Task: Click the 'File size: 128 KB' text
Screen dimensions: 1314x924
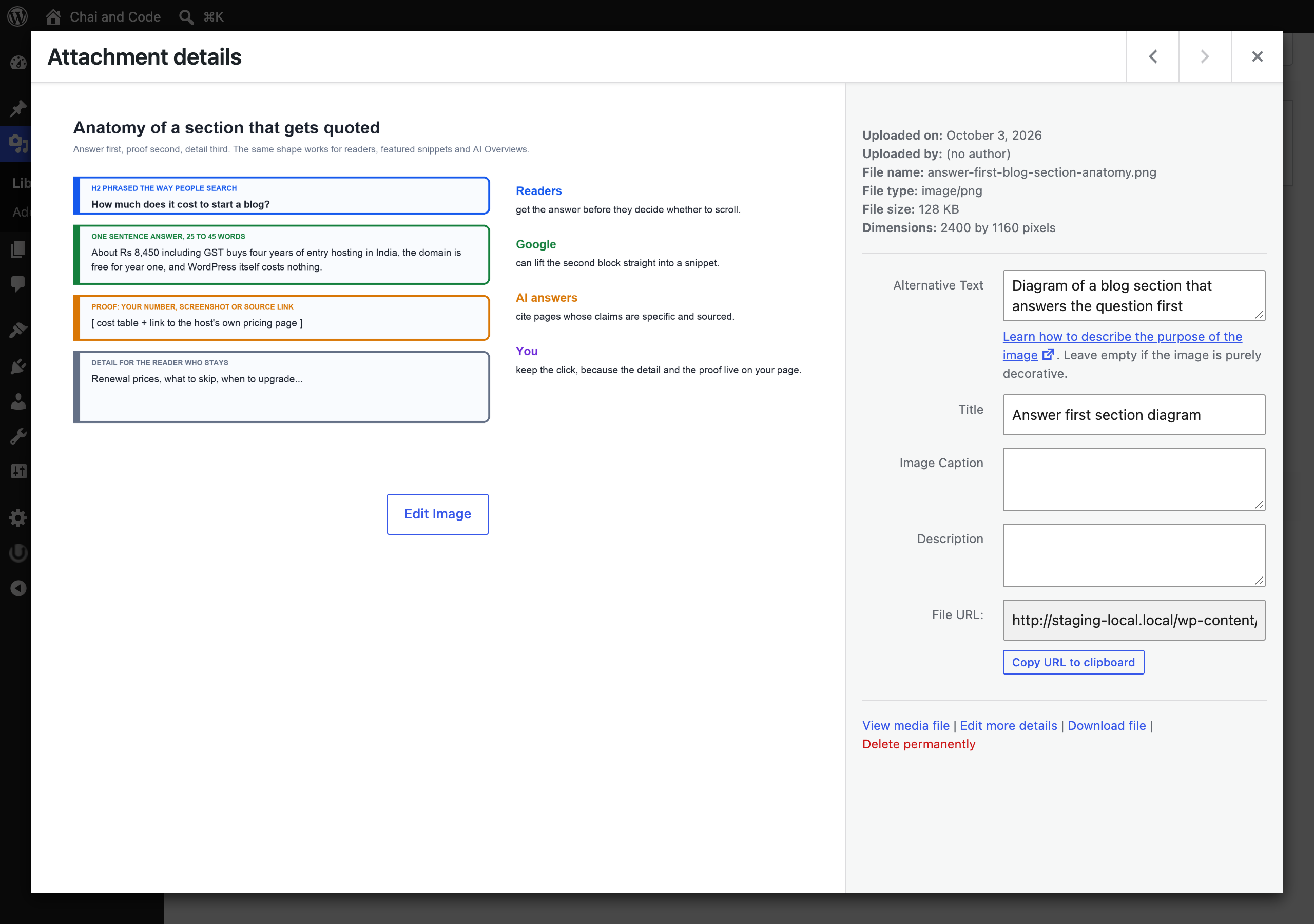Action: (911, 209)
